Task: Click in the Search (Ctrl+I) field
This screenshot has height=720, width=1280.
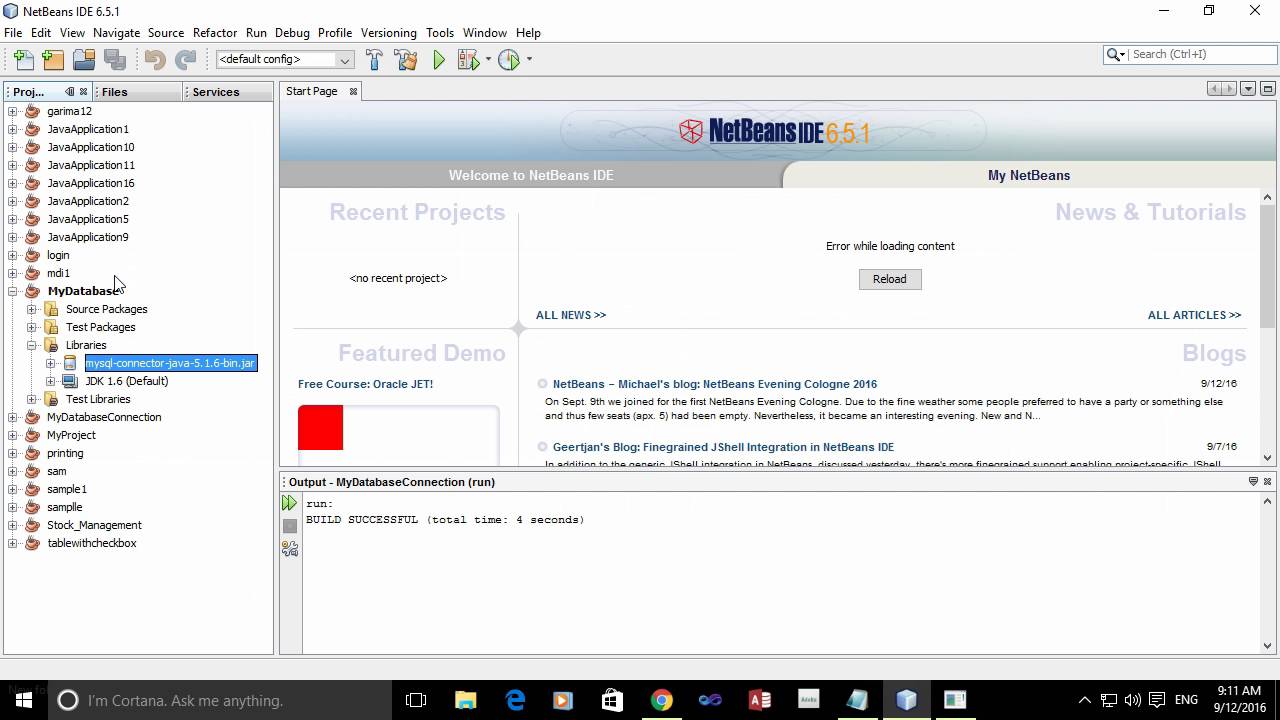Action: coord(1203,54)
